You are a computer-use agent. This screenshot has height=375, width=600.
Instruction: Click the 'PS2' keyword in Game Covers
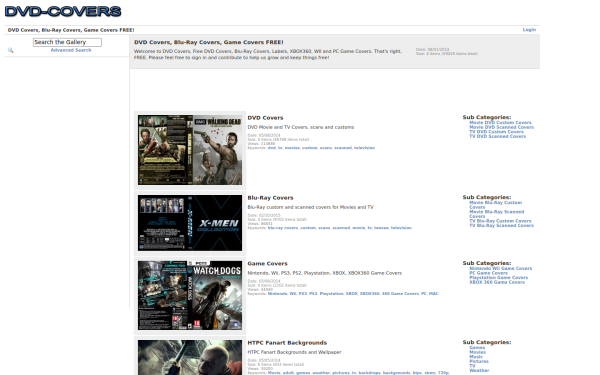313,293
